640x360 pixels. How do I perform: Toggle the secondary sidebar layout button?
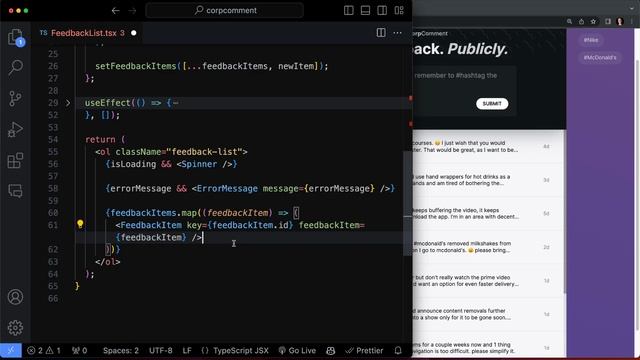(382, 11)
